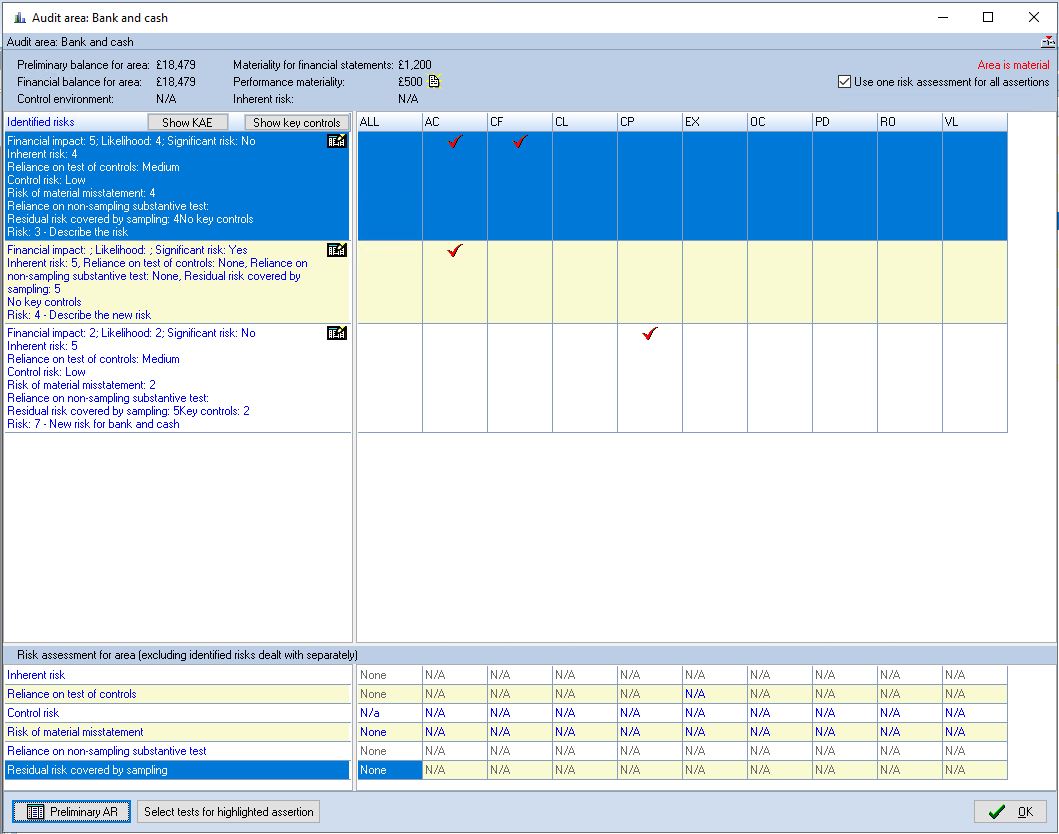1059x834 pixels.
Task: Open the ALL value for Reliance on test of controls
Action: [x=390, y=694]
